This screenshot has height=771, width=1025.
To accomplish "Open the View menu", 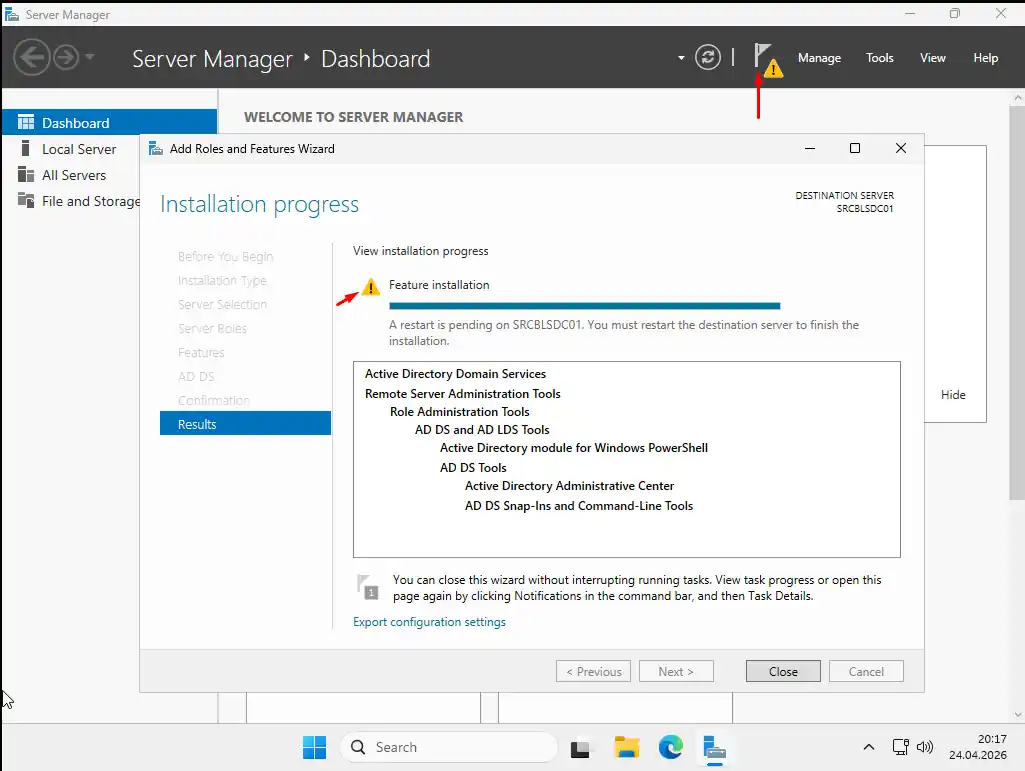I will point(932,58).
